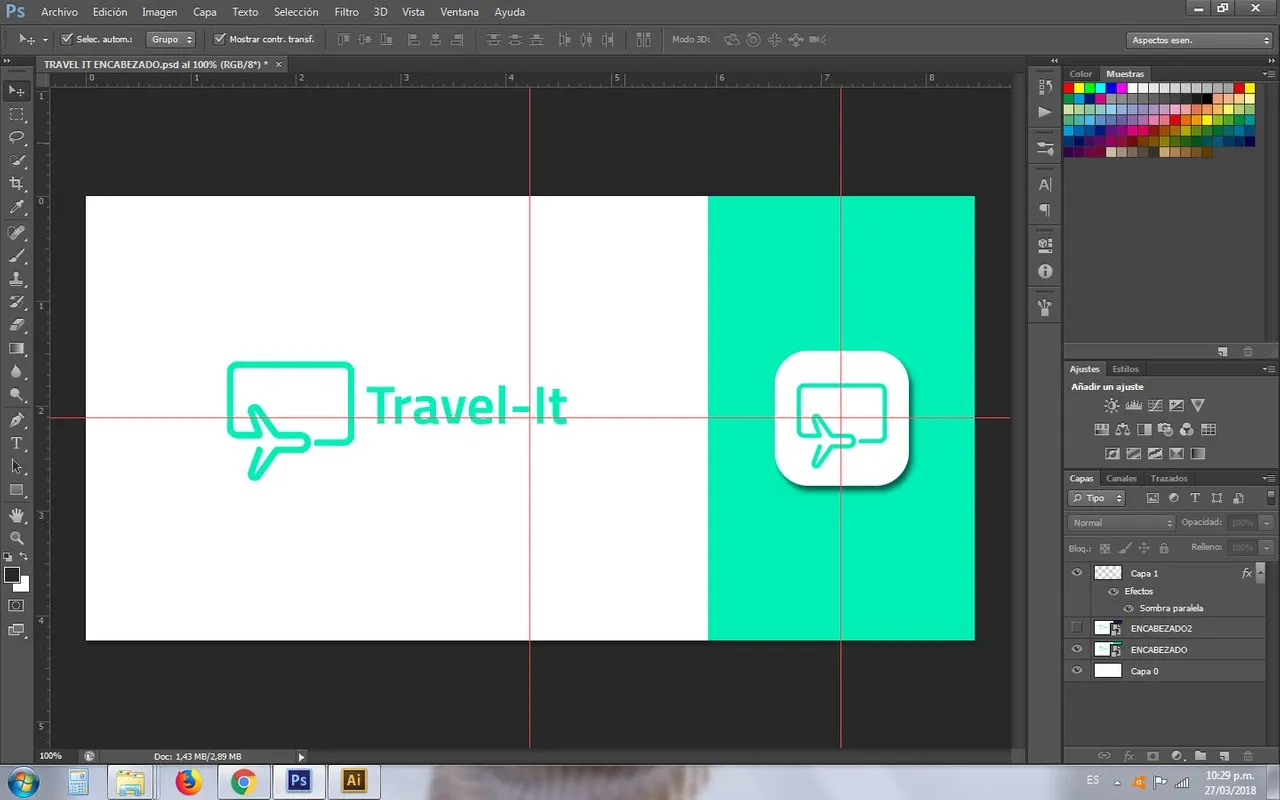This screenshot has height=800, width=1280.
Task: Toggle Quick Mask mode icon
Action: pyautogui.click(x=16, y=605)
